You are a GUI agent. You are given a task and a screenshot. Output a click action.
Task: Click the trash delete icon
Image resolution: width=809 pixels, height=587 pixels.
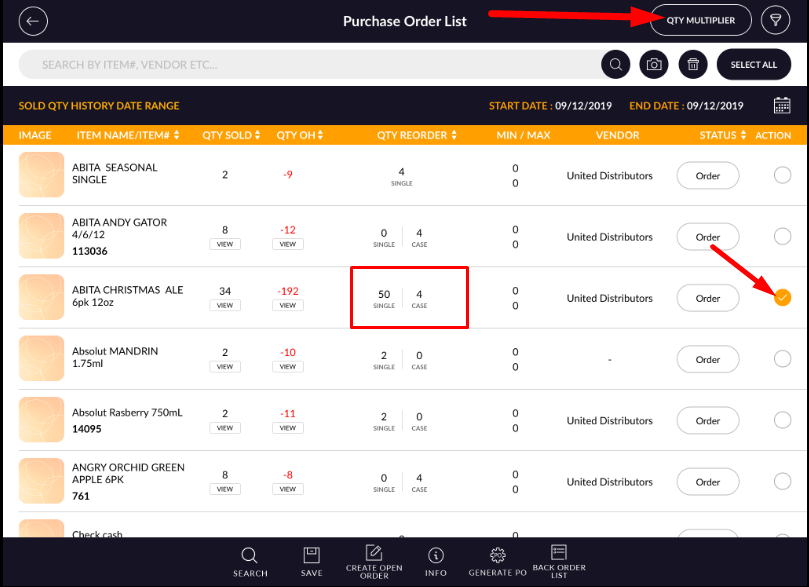[691, 65]
